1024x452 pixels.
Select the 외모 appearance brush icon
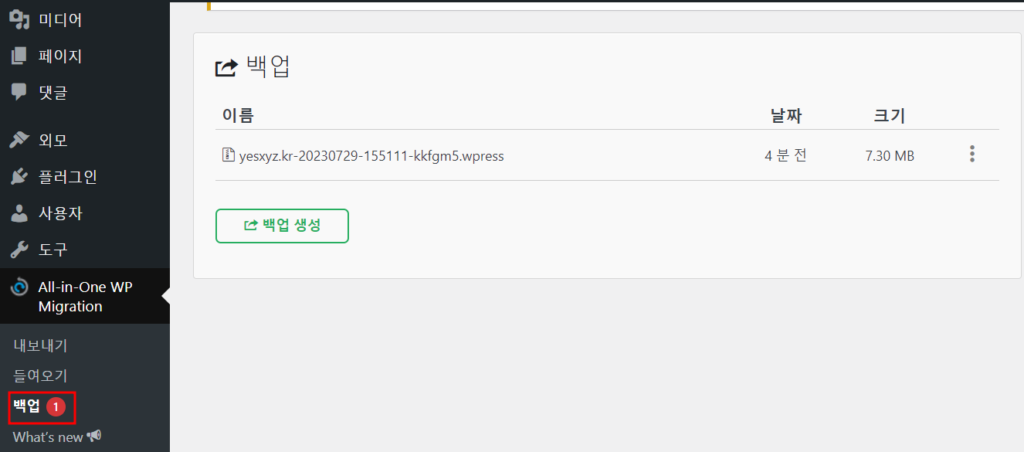point(20,140)
